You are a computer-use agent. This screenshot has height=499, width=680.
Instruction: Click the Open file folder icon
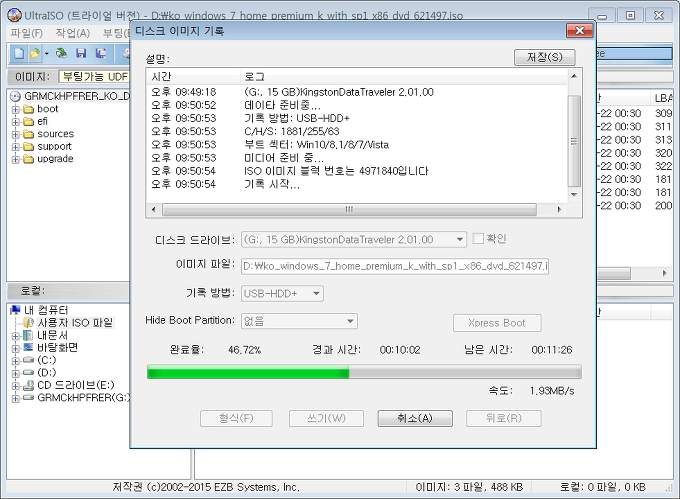pyautogui.click(x=34, y=53)
